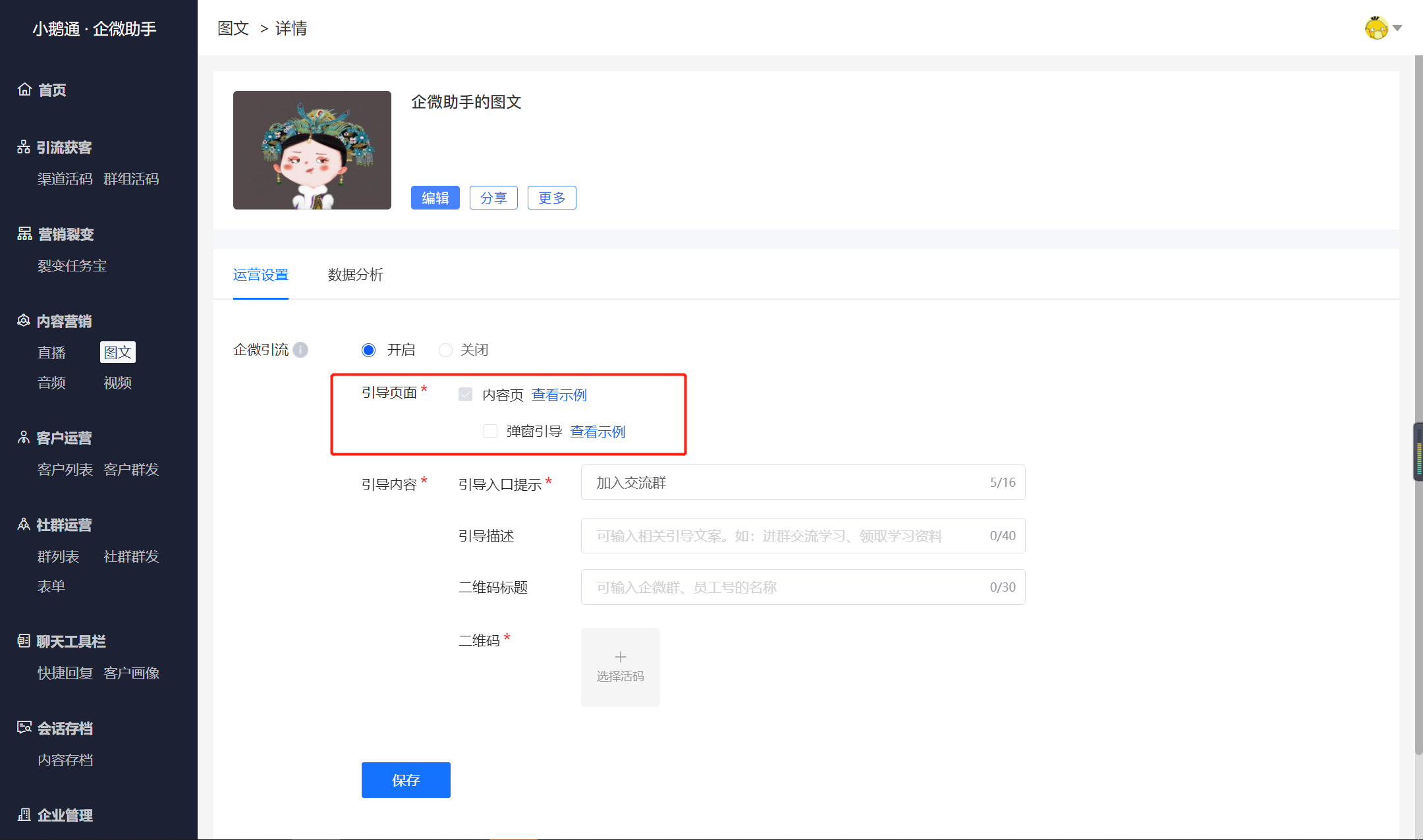Open 客户群发 menu item
The image size is (1423, 840).
click(131, 470)
